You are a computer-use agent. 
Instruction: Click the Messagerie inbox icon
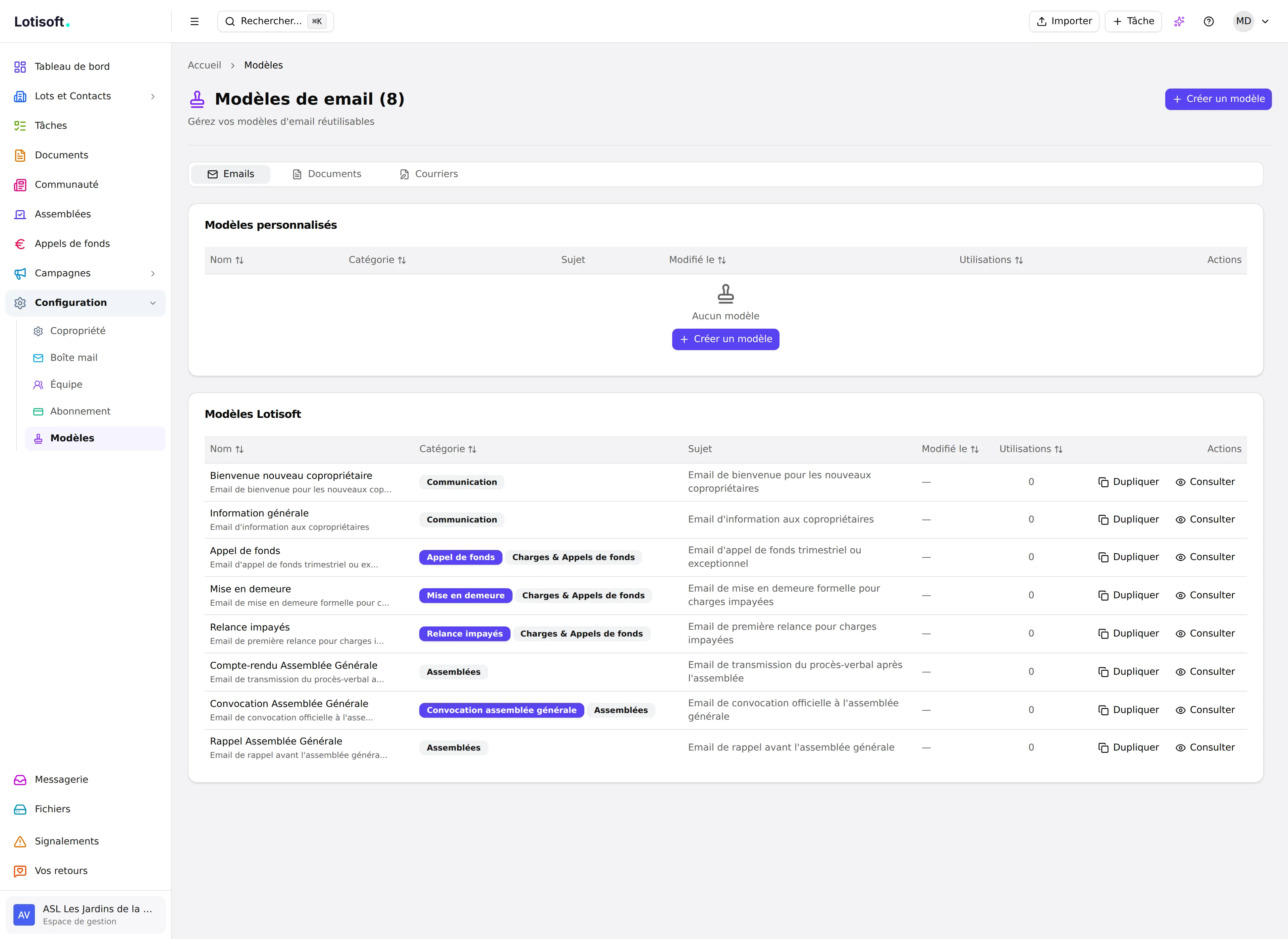(x=20, y=780)
